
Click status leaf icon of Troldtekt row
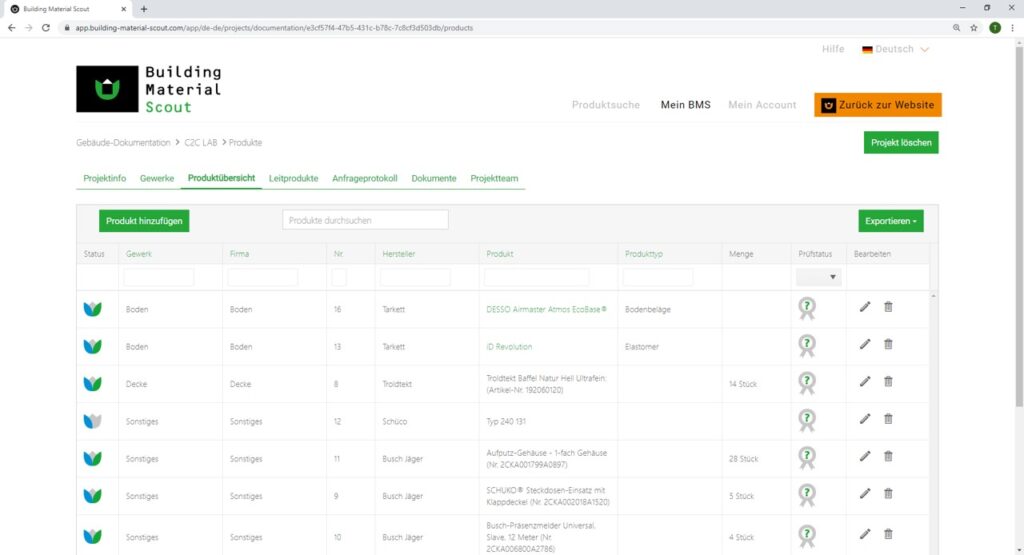(93, 383)
